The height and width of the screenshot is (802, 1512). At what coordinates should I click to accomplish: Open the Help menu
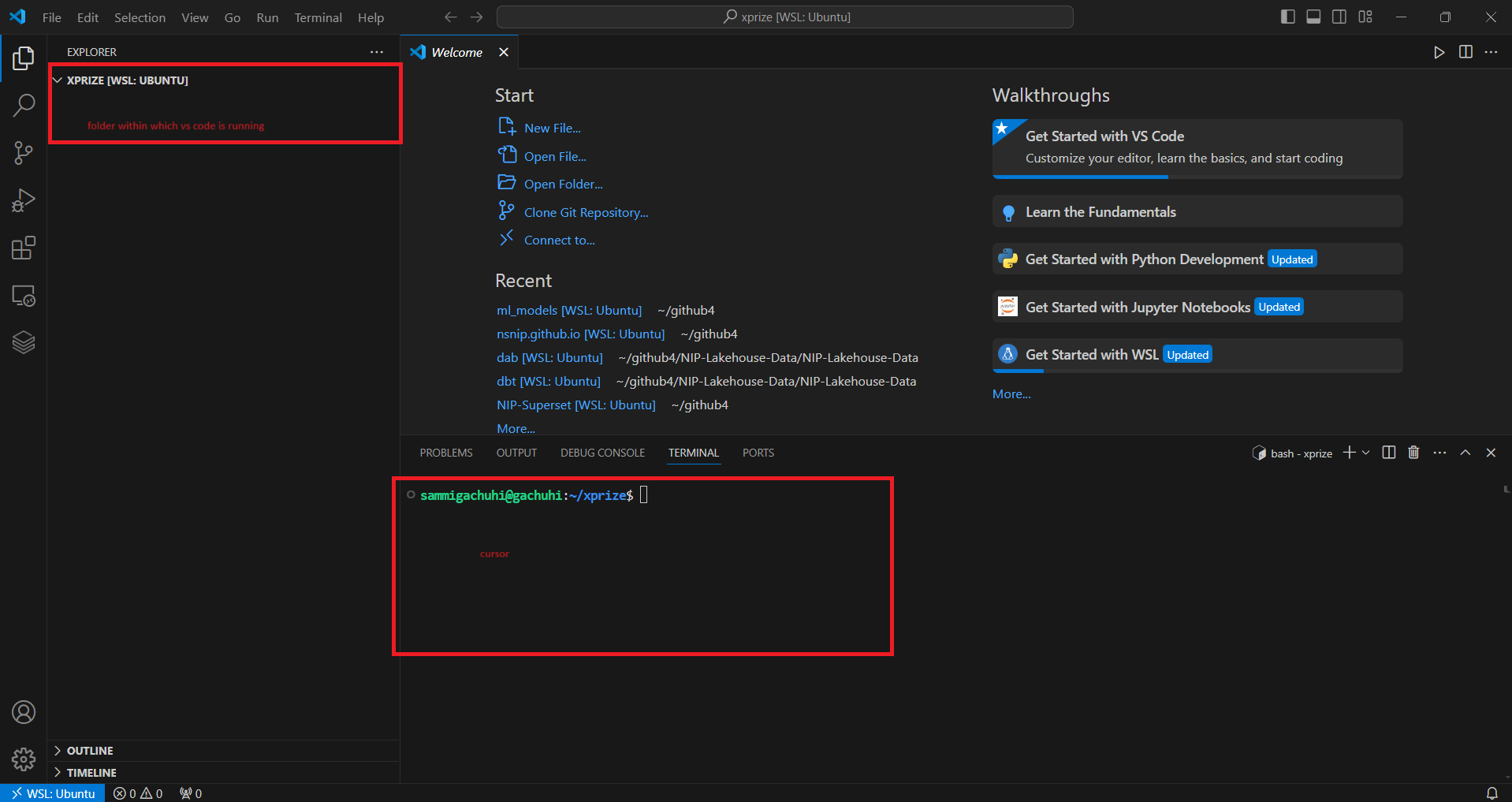click(x=371, y=17)
